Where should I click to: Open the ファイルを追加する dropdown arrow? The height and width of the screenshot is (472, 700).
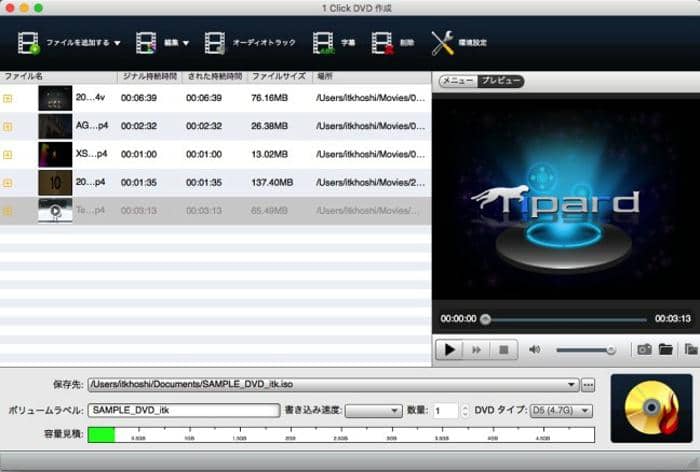point(117,43)
